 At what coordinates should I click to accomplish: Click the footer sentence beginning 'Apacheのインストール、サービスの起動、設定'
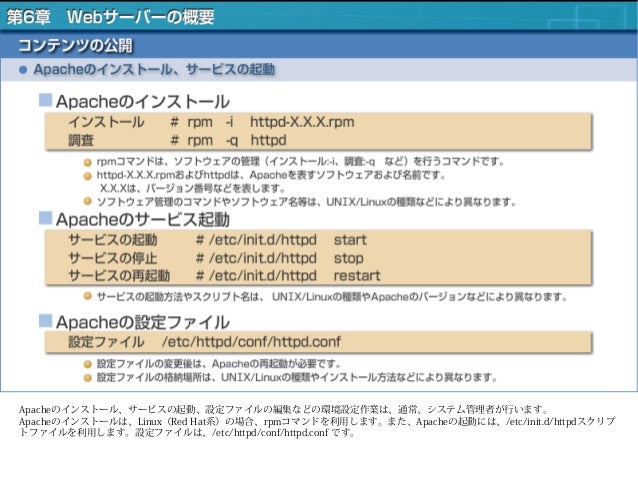coord(284,409)
